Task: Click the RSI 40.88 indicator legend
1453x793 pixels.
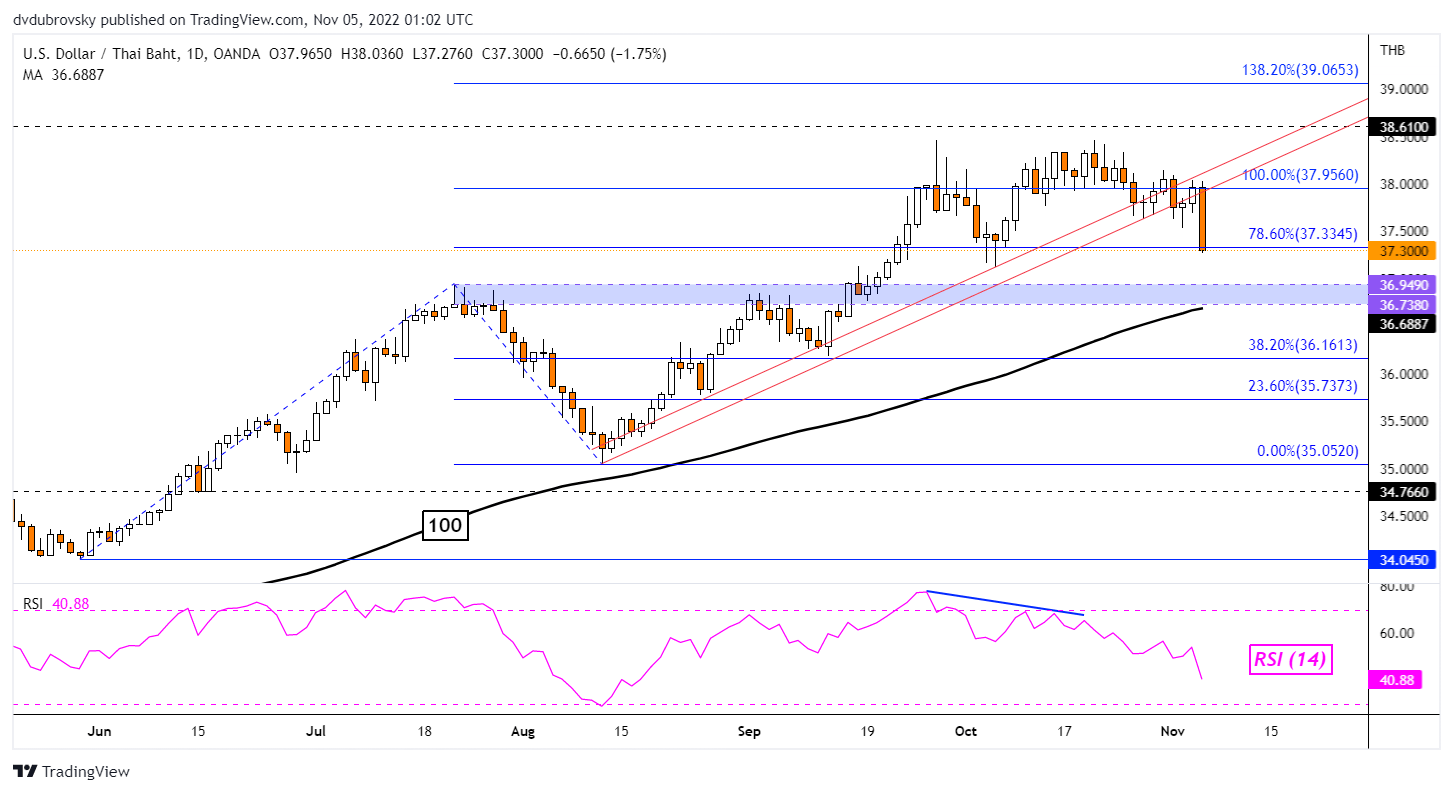Action: pos(58,603)
